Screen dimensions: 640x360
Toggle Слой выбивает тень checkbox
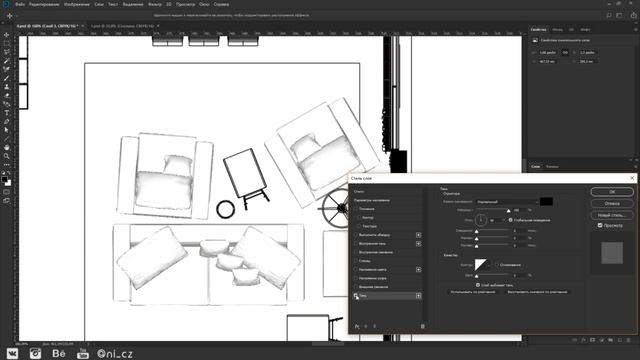[478, 285]
